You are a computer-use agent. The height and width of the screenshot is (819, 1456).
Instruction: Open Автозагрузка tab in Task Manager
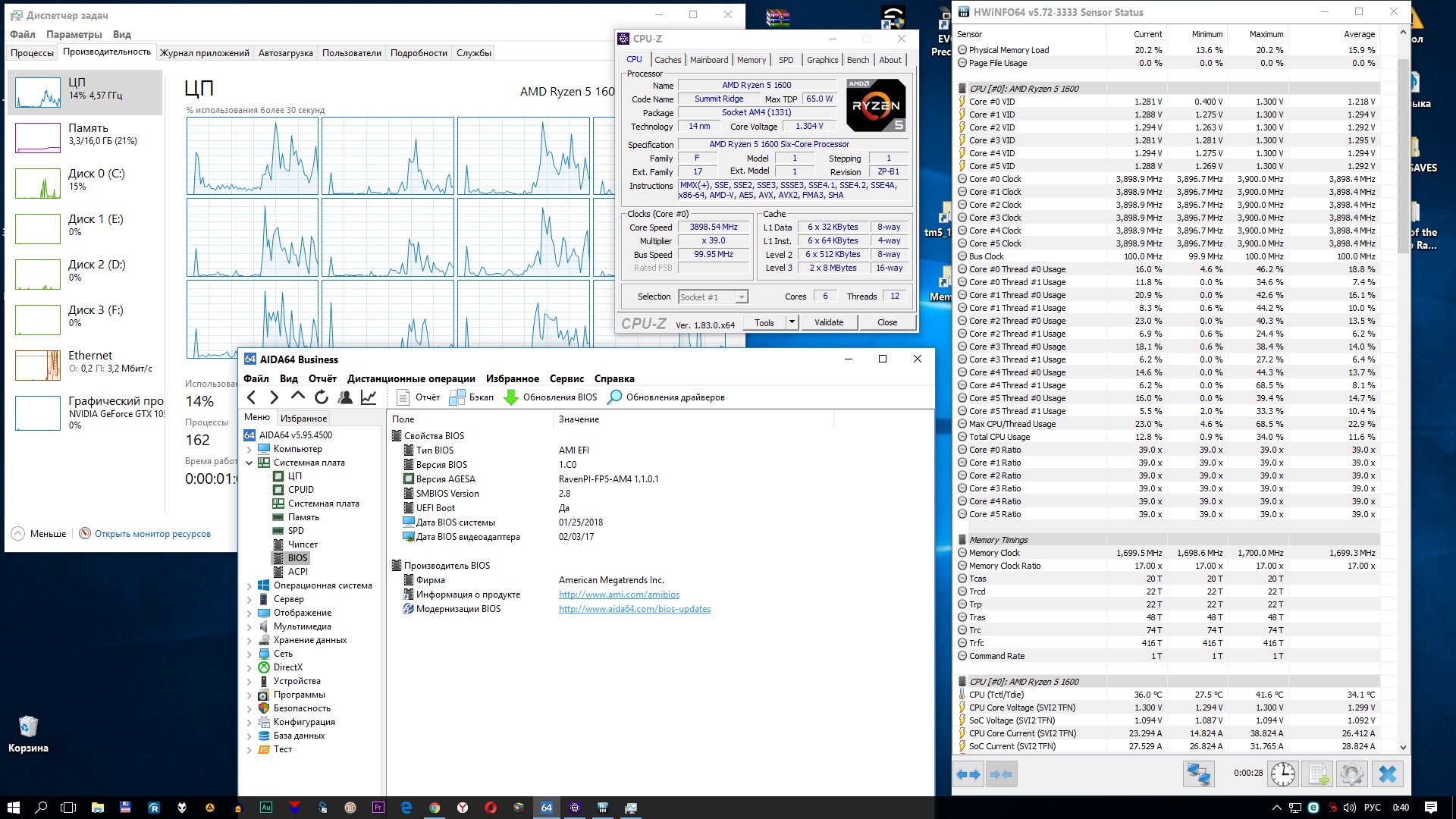pyautogui.click(x=285, y=53)
